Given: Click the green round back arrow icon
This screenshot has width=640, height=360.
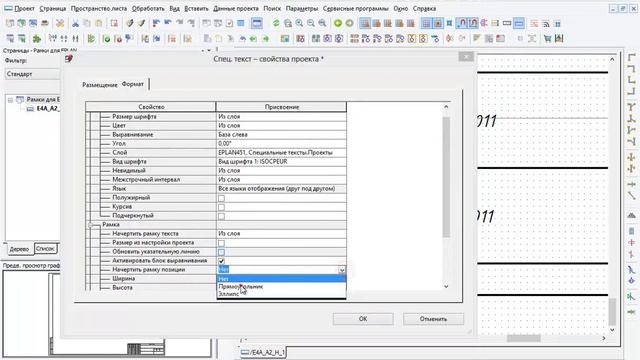Looking at the screenshot, I should (x=338, y=23).
